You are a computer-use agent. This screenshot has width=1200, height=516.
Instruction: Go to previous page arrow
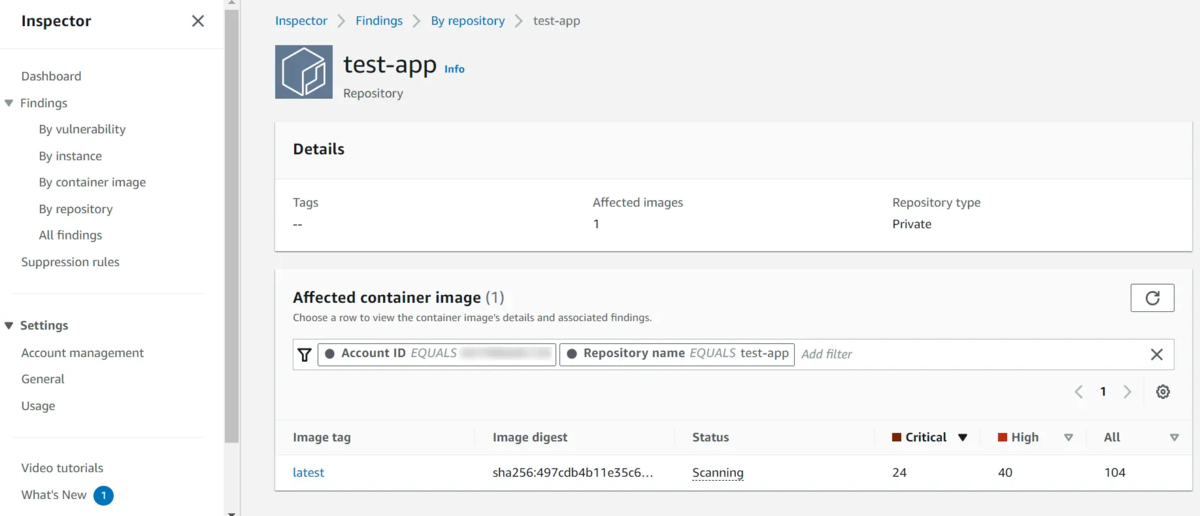coord(1079,392)
